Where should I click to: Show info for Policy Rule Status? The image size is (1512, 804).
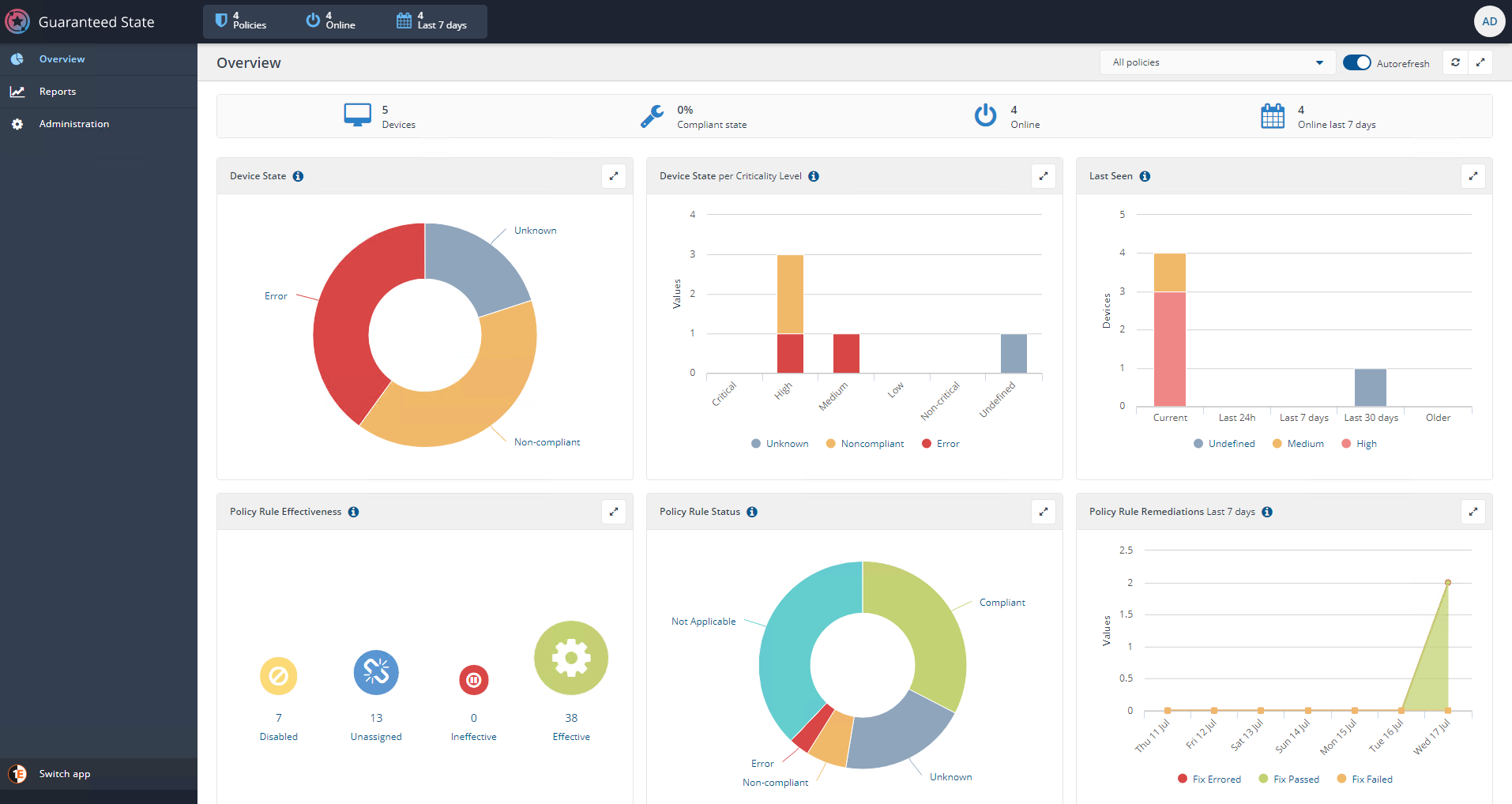pyautogui.click(x=752, y=512)
